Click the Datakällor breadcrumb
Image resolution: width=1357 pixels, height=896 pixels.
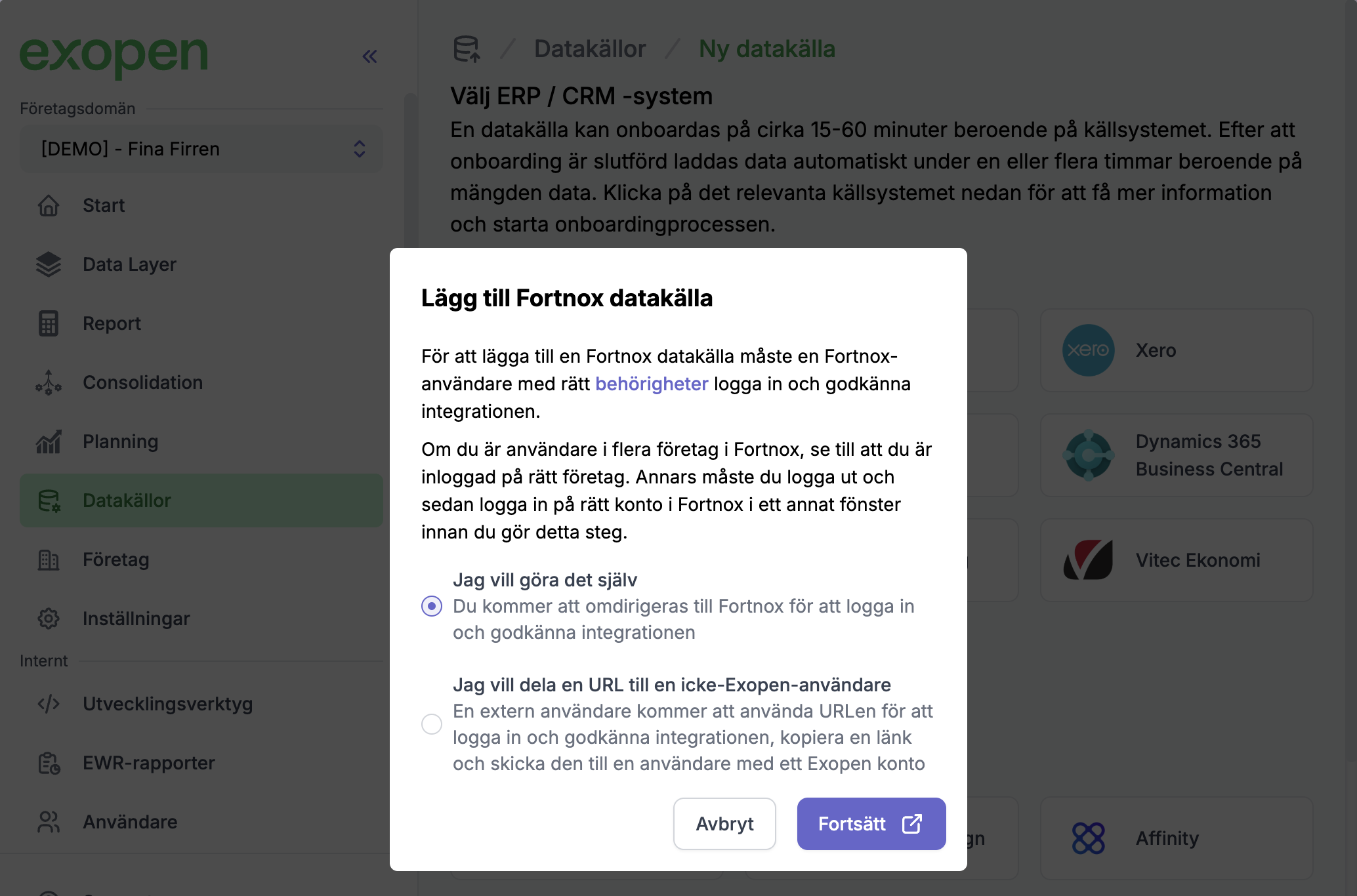590,49
